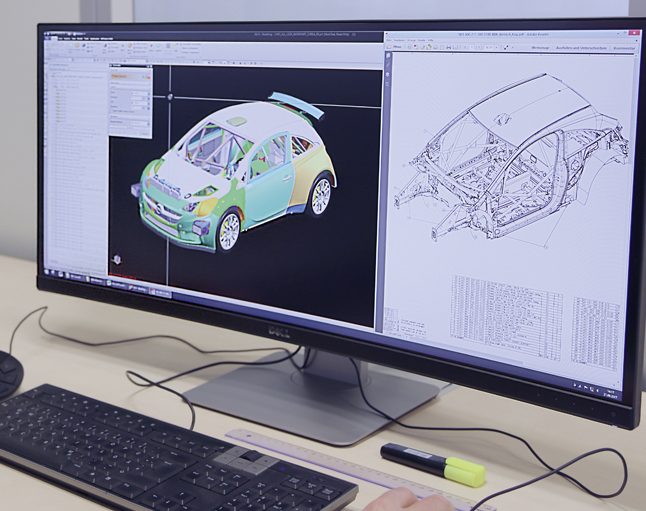This screenshot has width=646, height=511.
Task: Click the page number field in Adobe Reader
Action: point(472,47)
